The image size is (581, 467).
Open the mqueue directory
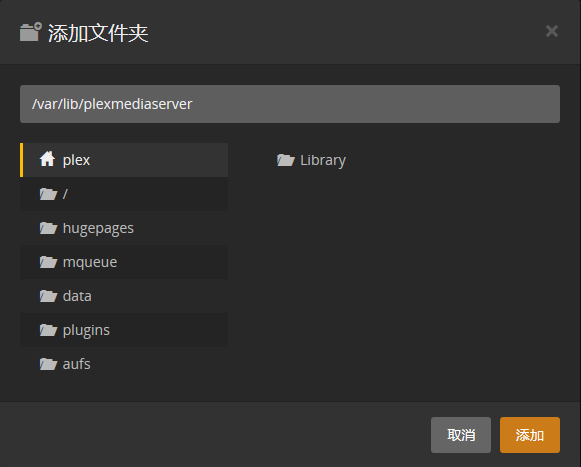[x=124, y=262]
